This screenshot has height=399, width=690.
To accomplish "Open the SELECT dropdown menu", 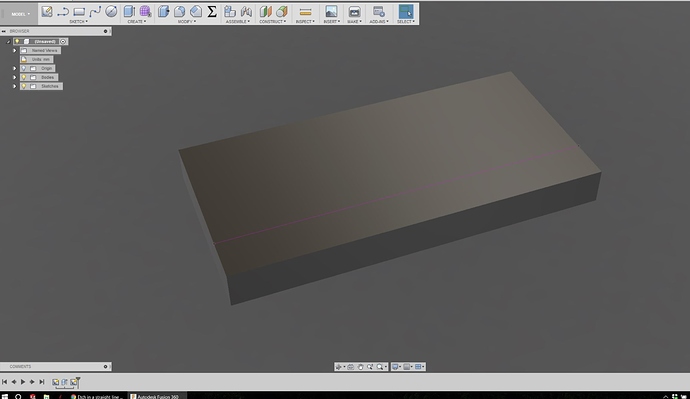I will (406, 22).
